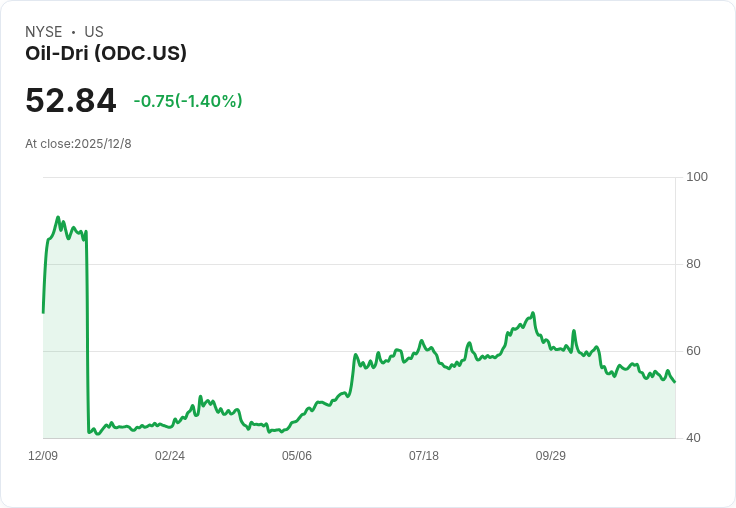Click the 07/18 date on x-axis
The height and width of the screenshot is (508, 736).
(424, 456)
